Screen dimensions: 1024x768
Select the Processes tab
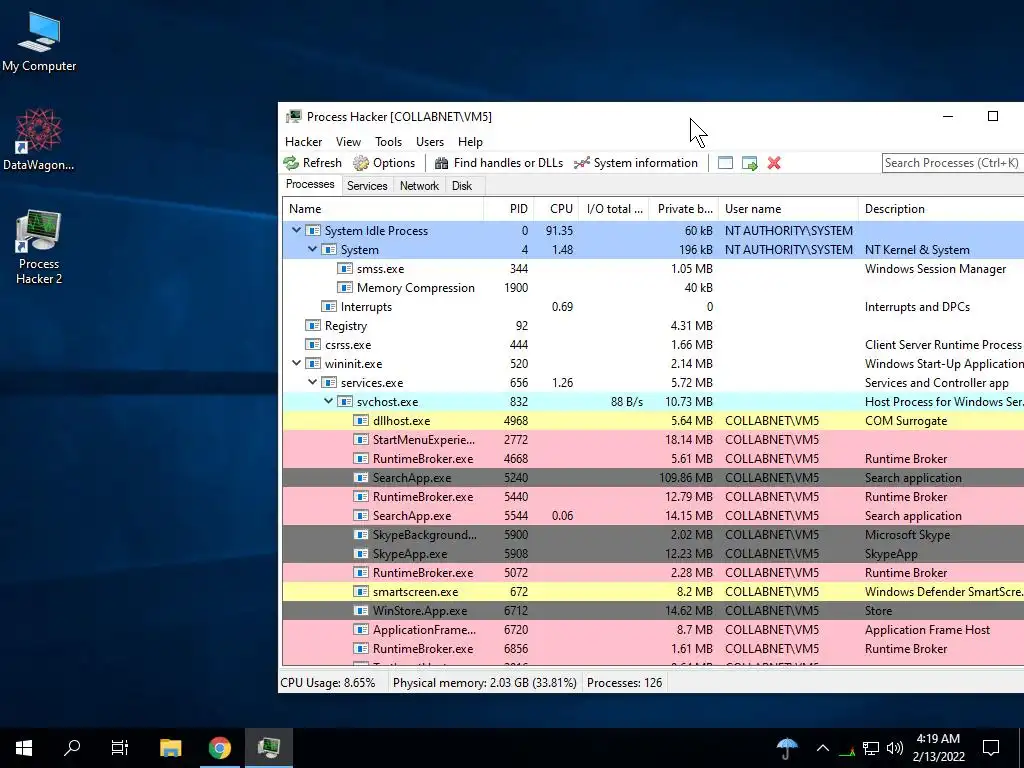[x=310, y=184]
